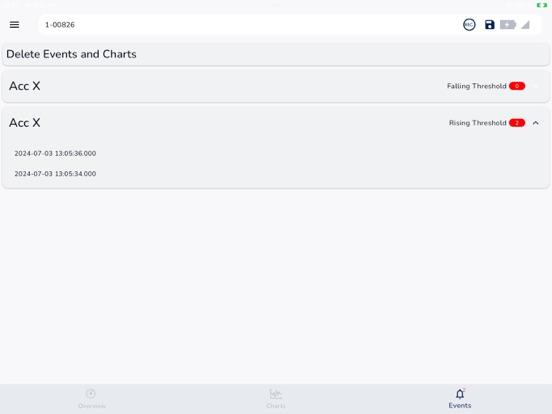
Task: Click the REC record icon
Action: (x=469, y=25)
